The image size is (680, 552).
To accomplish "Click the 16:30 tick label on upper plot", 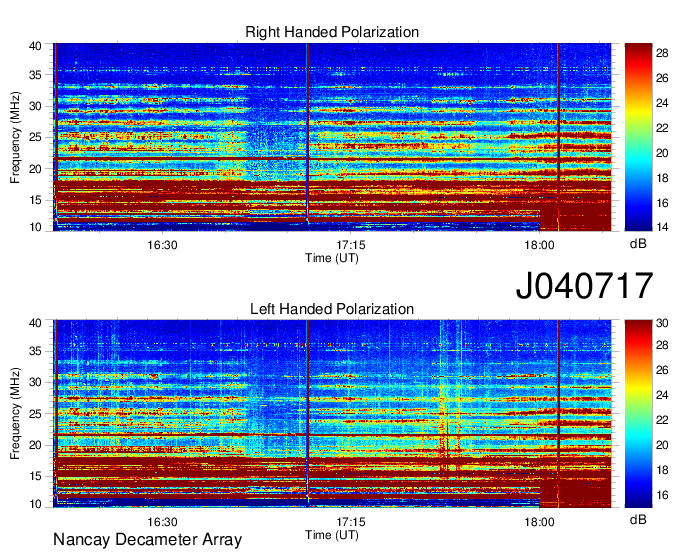I will click(x=162, y=245).
